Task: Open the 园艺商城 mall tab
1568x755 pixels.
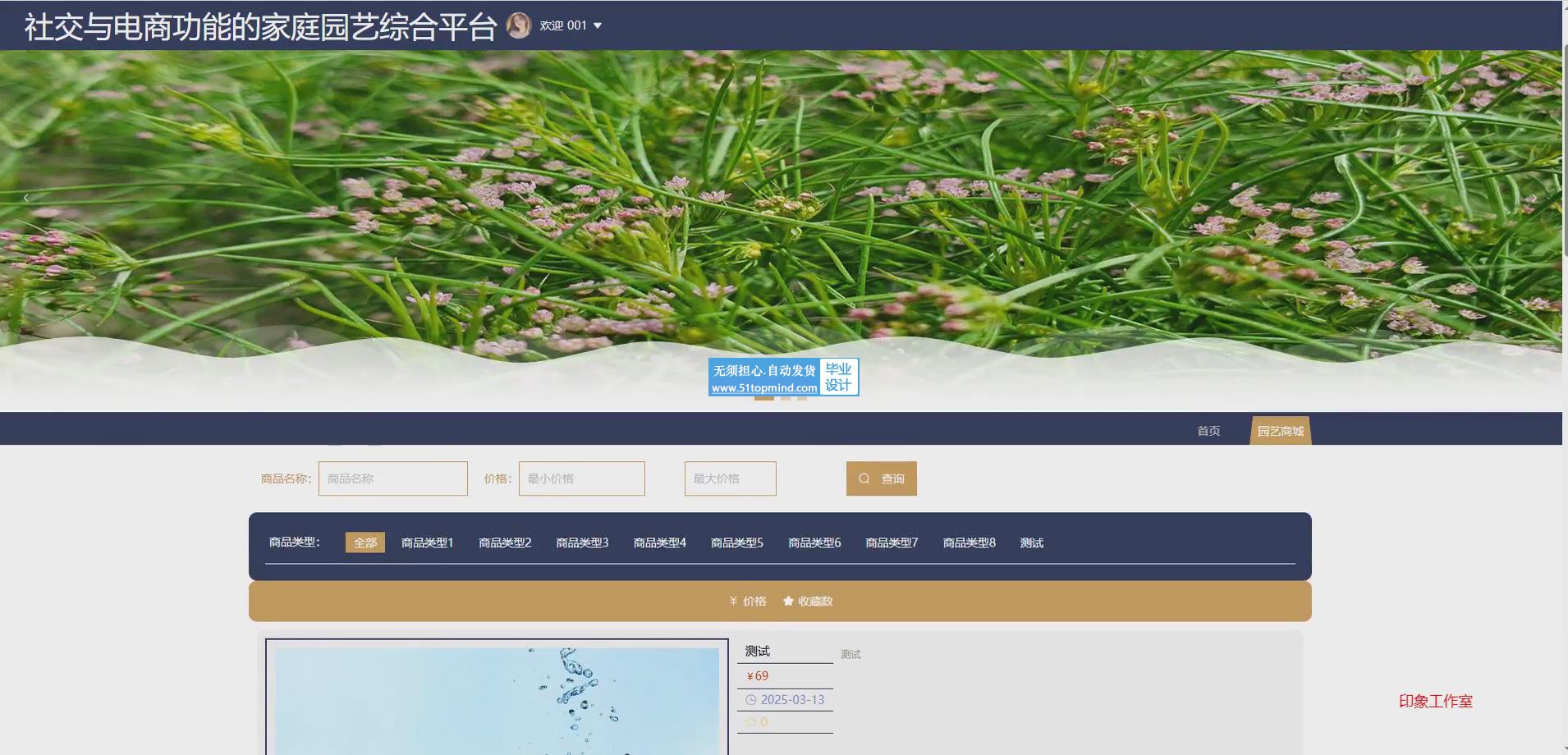Action: (x=1280, y=431)
